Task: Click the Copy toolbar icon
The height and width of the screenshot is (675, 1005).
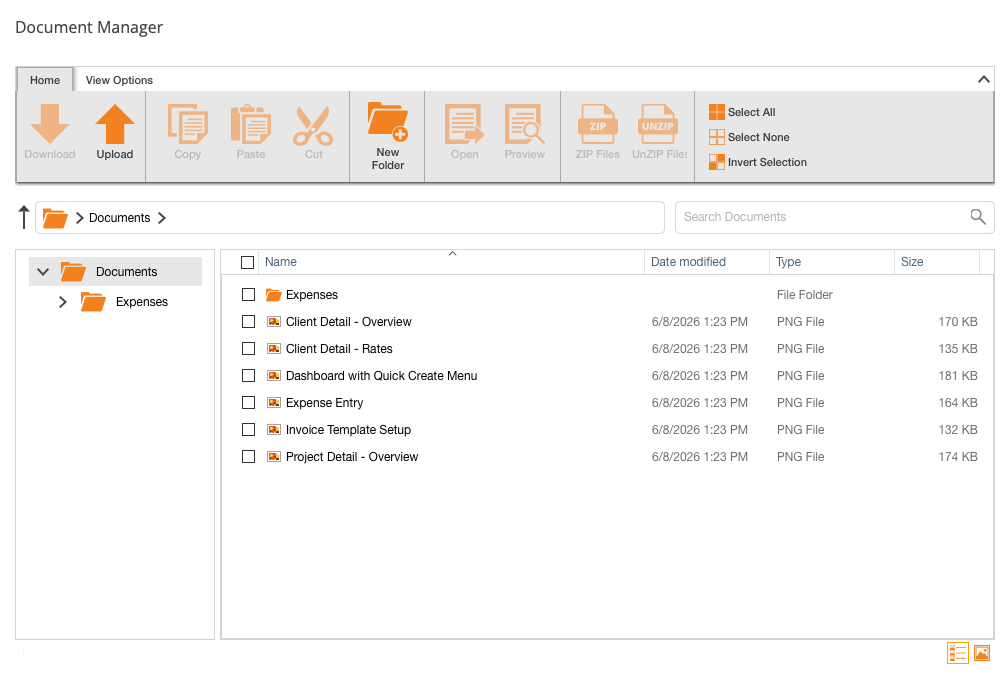Action: pyautogui.click(x=188, y=124)
